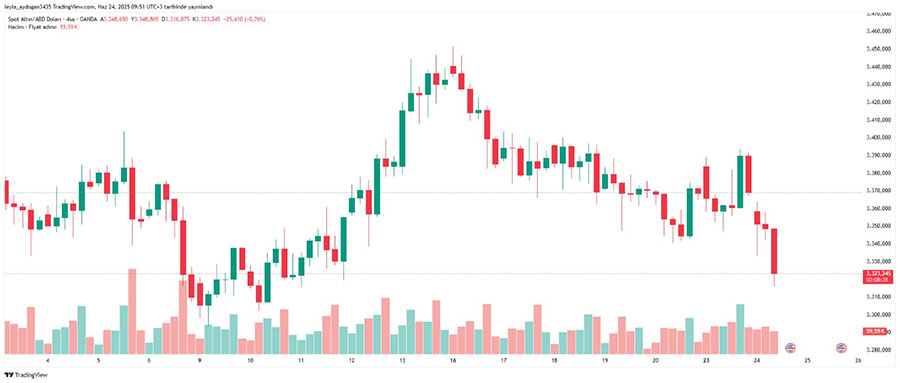Select date label 23 on the time axis

706,361
